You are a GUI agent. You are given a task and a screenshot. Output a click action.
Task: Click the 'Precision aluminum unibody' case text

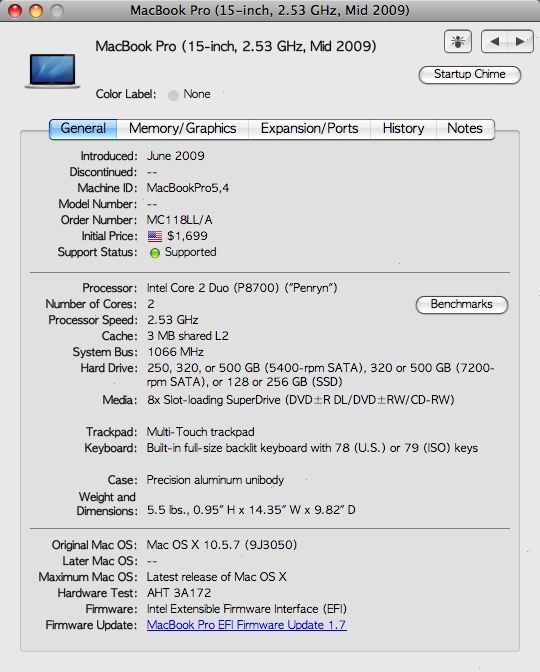tap(215, 480)
